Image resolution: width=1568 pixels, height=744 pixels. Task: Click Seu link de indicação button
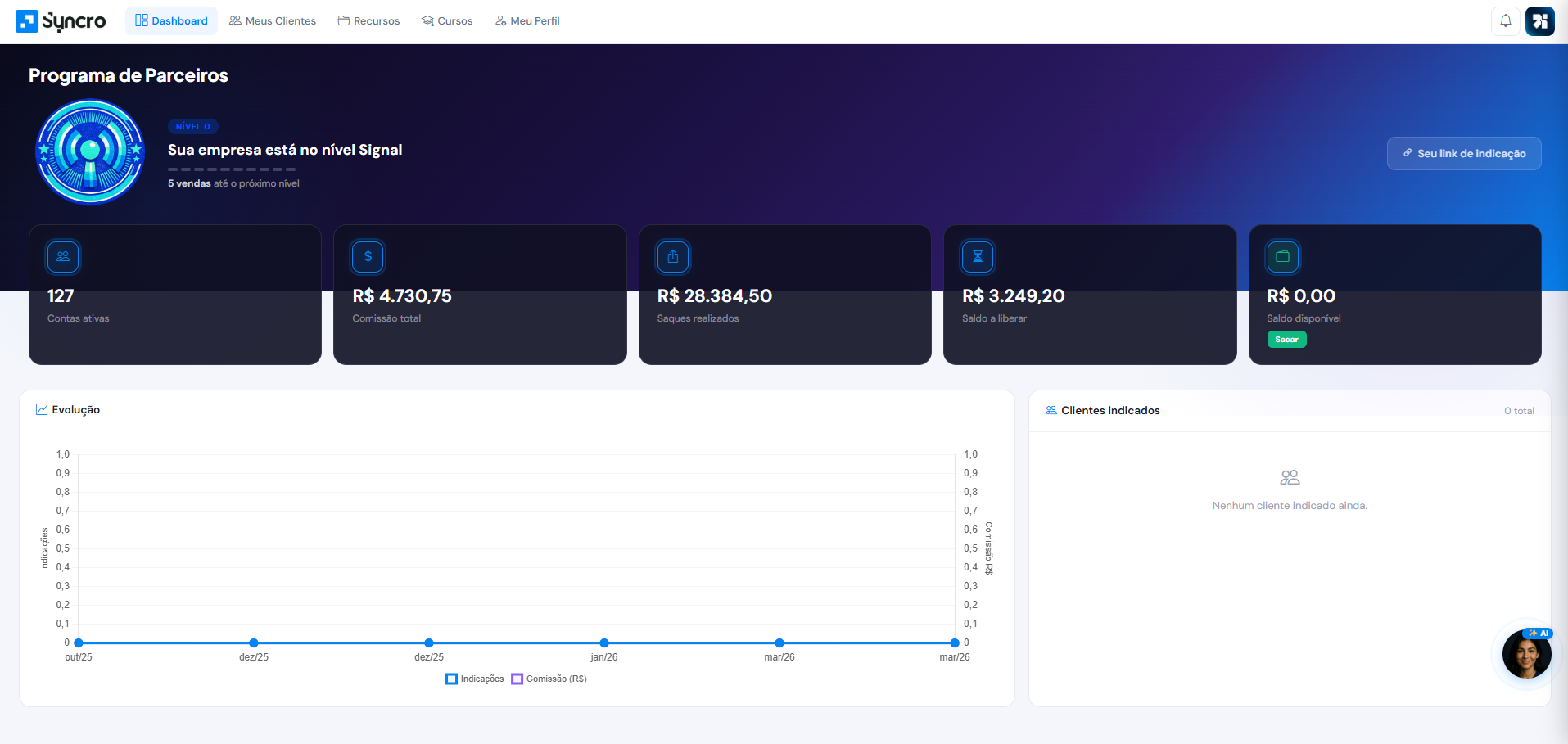point(1463,154)
